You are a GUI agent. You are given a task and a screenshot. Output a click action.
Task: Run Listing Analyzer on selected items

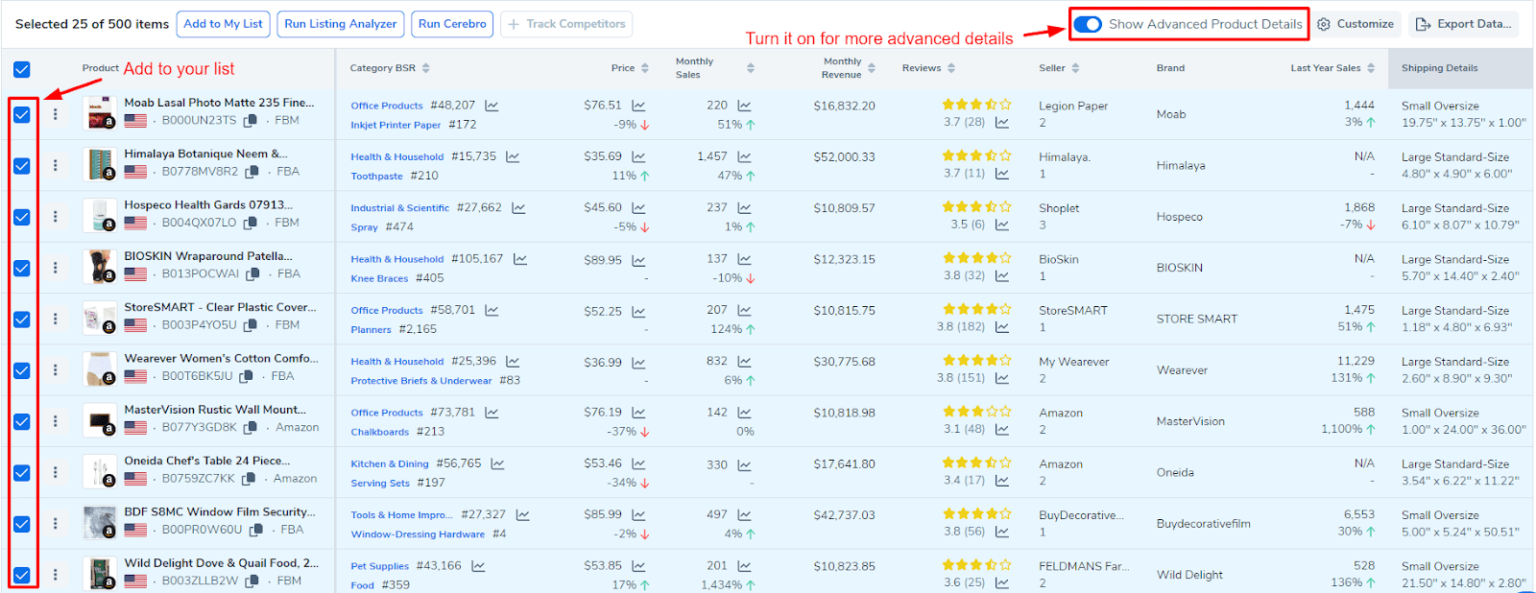coord(341,24)
